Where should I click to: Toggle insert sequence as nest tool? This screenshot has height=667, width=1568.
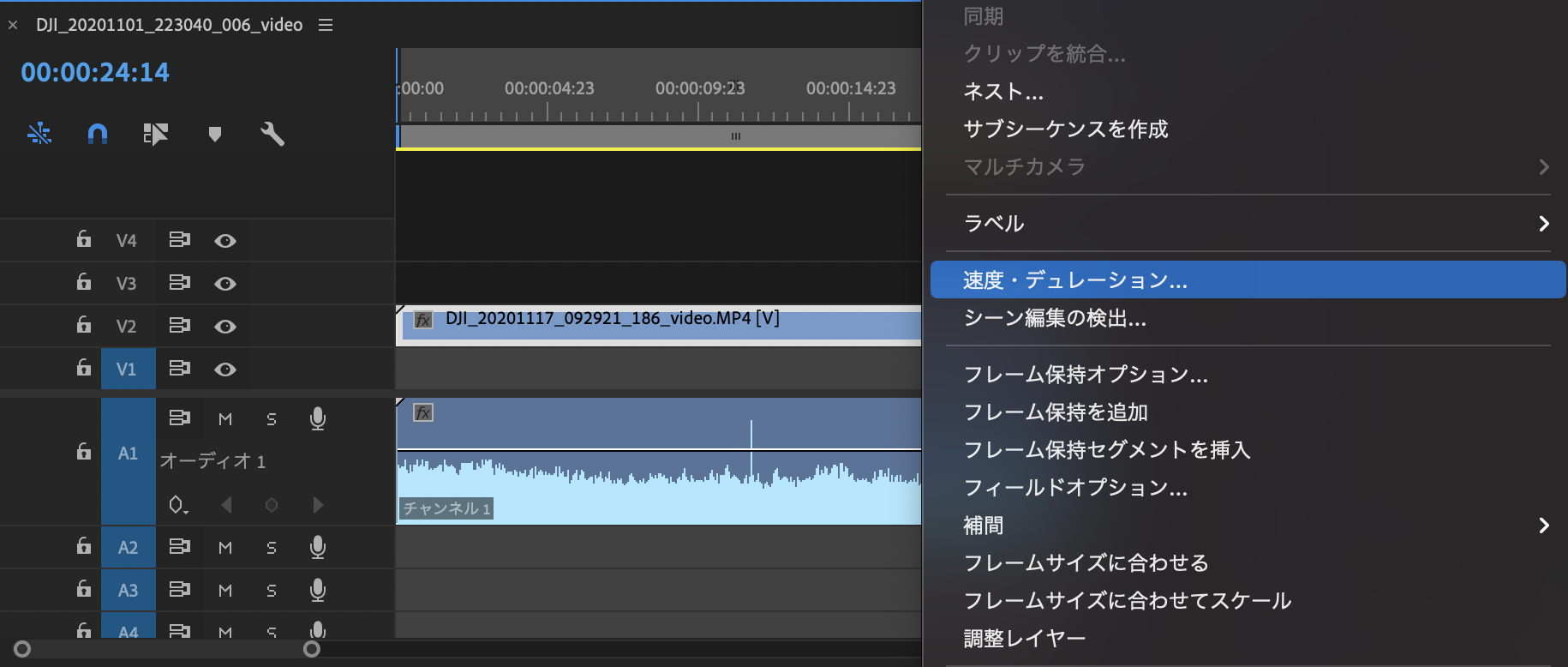[39, 134]
